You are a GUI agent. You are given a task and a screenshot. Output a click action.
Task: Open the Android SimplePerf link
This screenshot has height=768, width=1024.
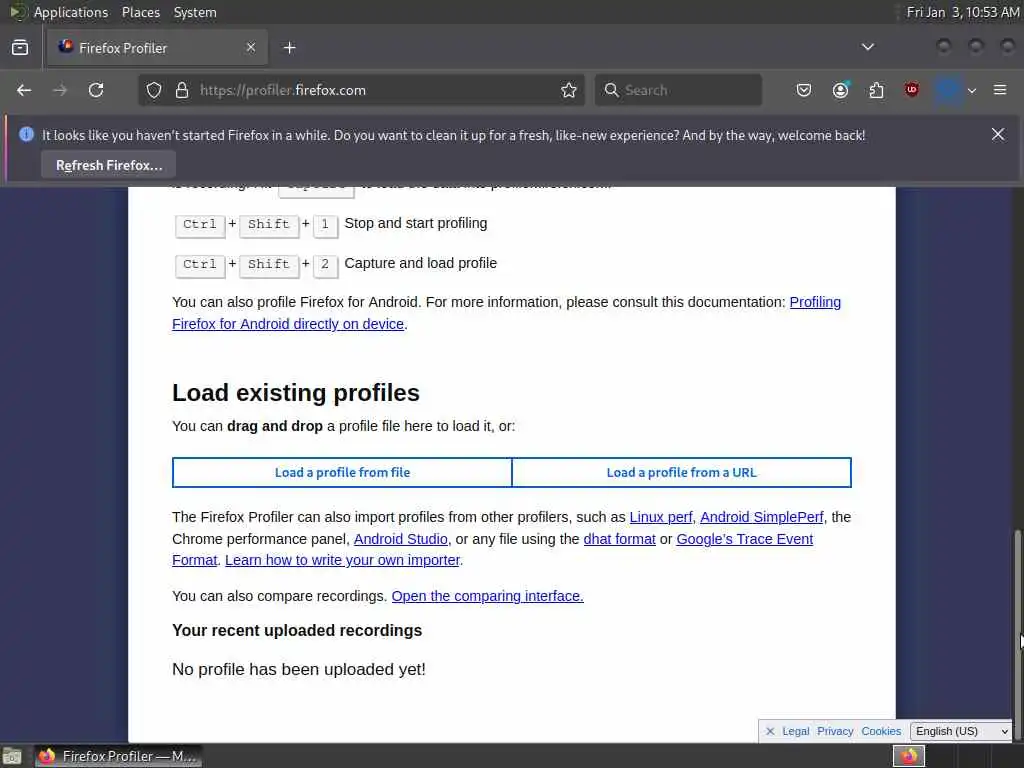point(761,517)
